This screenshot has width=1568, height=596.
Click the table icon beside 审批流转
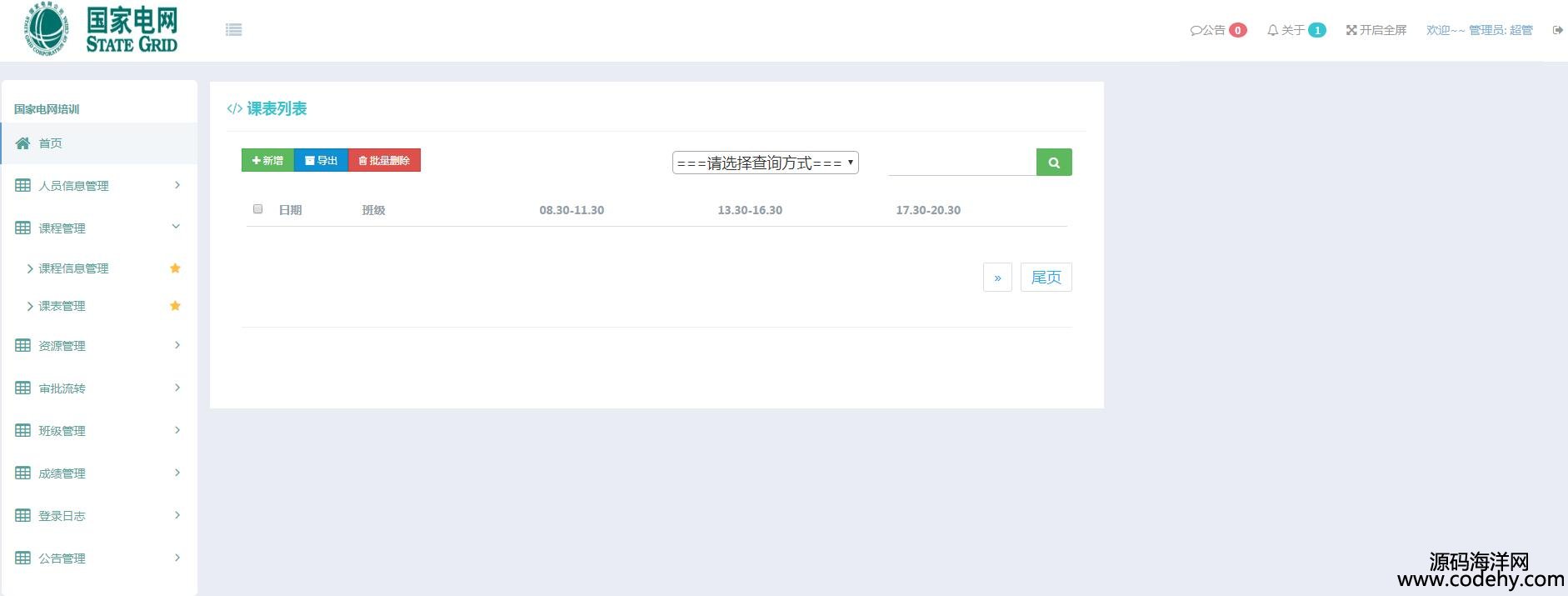(22, 388)
